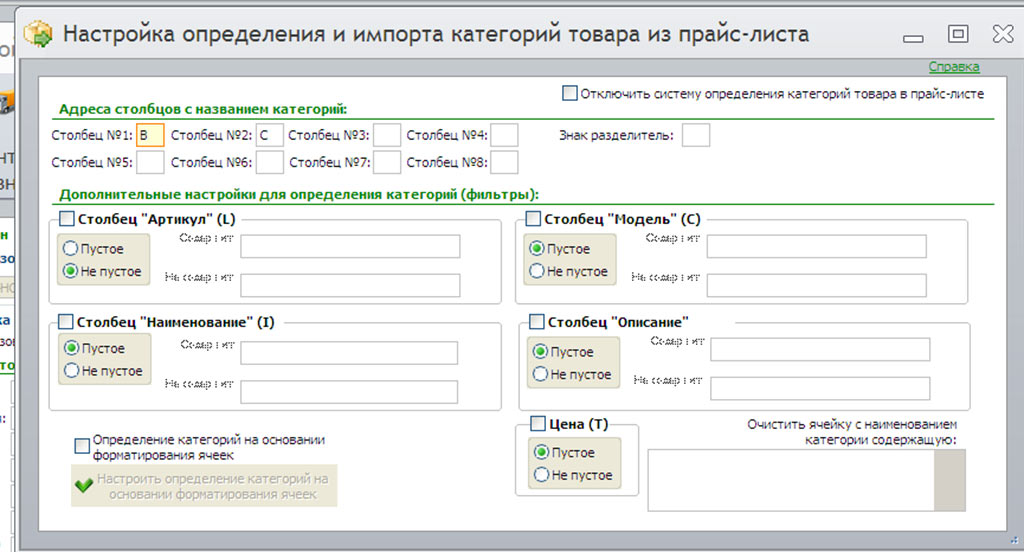Enable Определение категорий на основании форматирования checkbox
The height and width of the screenshot is (552, 1024).
pos(82,446)
